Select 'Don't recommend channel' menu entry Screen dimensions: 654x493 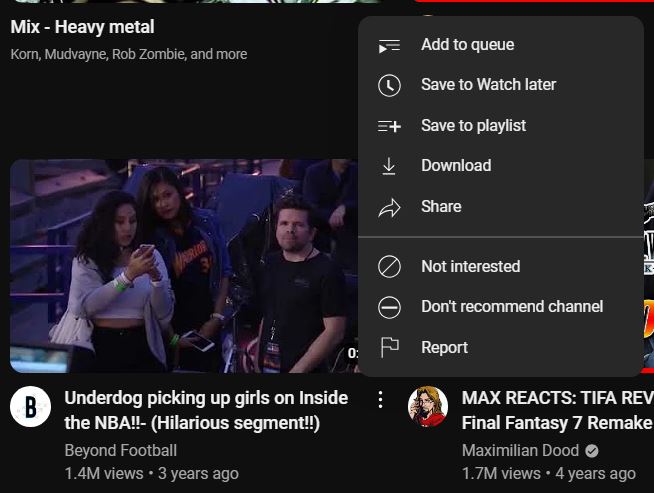tap(511, 307)
